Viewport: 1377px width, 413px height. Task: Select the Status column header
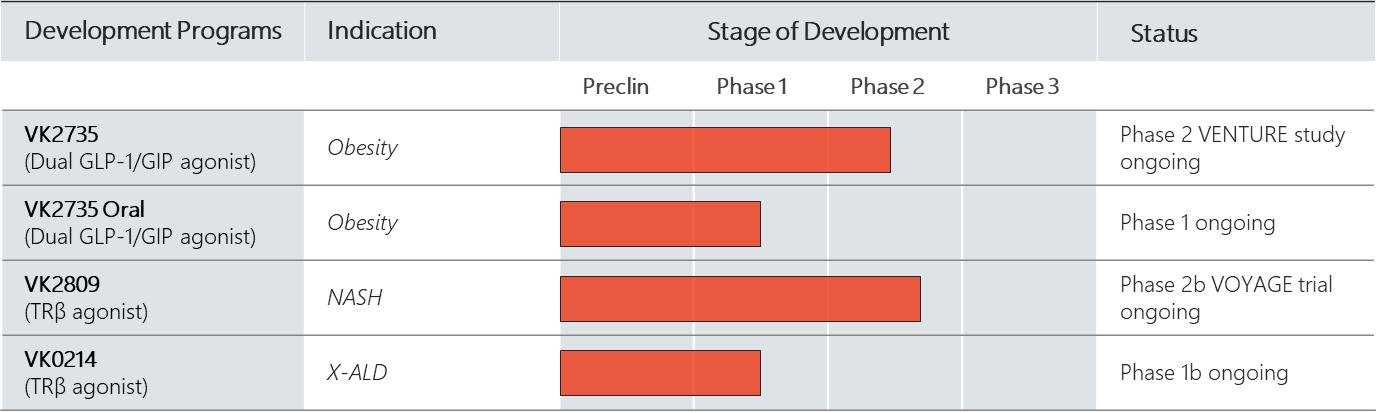point(1164,33)
